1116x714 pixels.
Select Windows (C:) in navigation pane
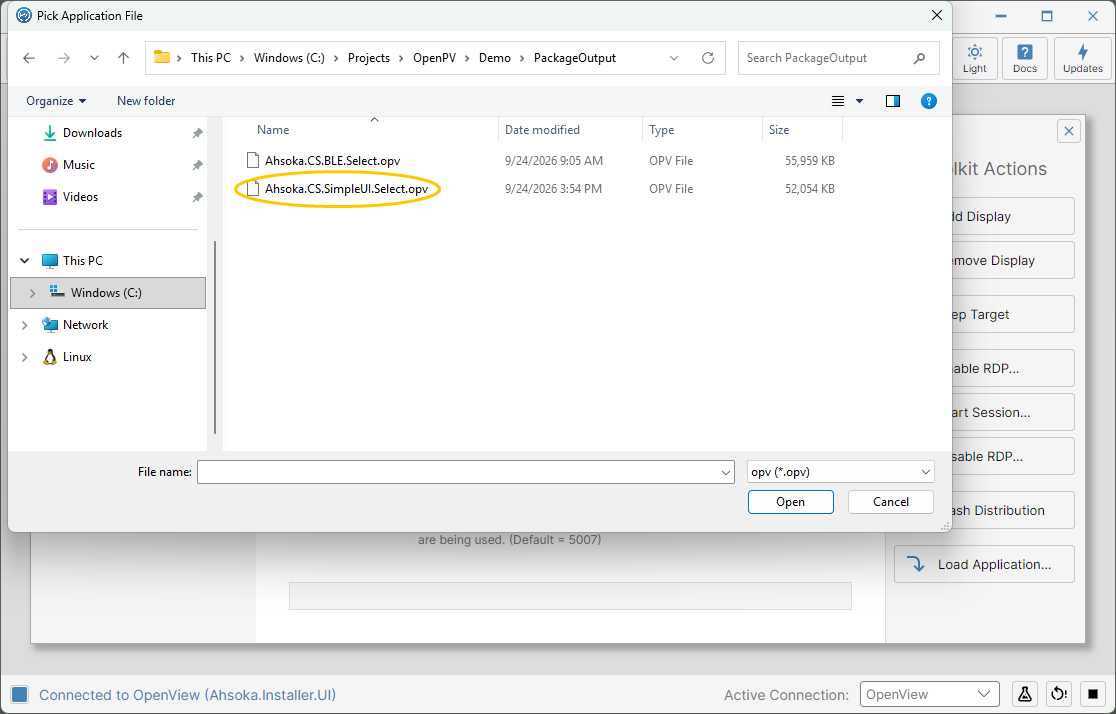tap(108, 293)
